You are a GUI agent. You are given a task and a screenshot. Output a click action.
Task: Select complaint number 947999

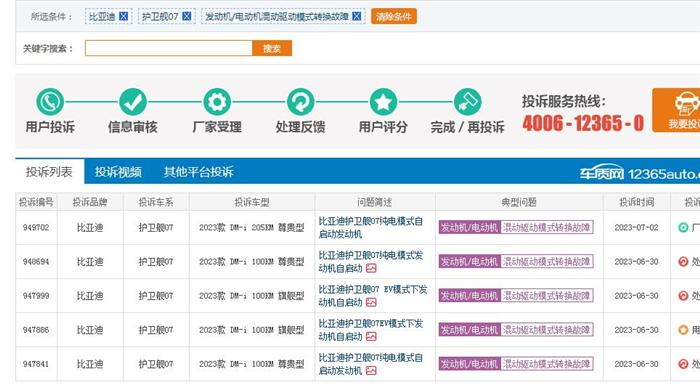coord(36,295)
